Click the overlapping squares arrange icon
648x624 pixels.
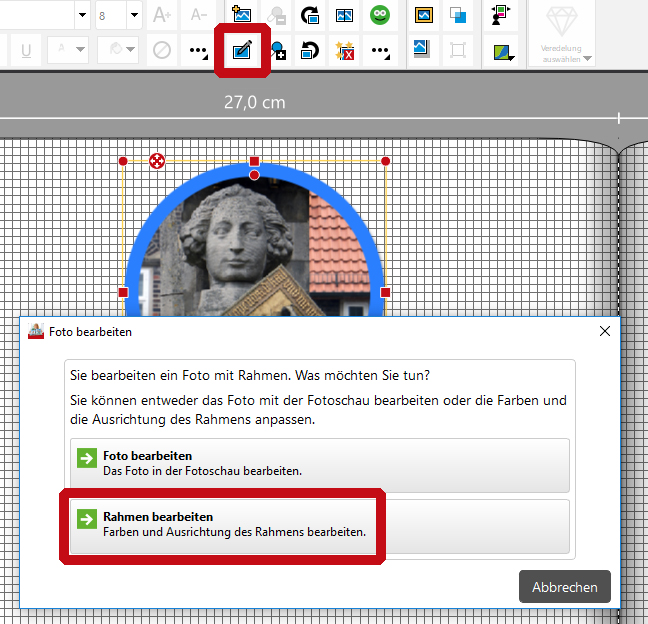(458, 15)
